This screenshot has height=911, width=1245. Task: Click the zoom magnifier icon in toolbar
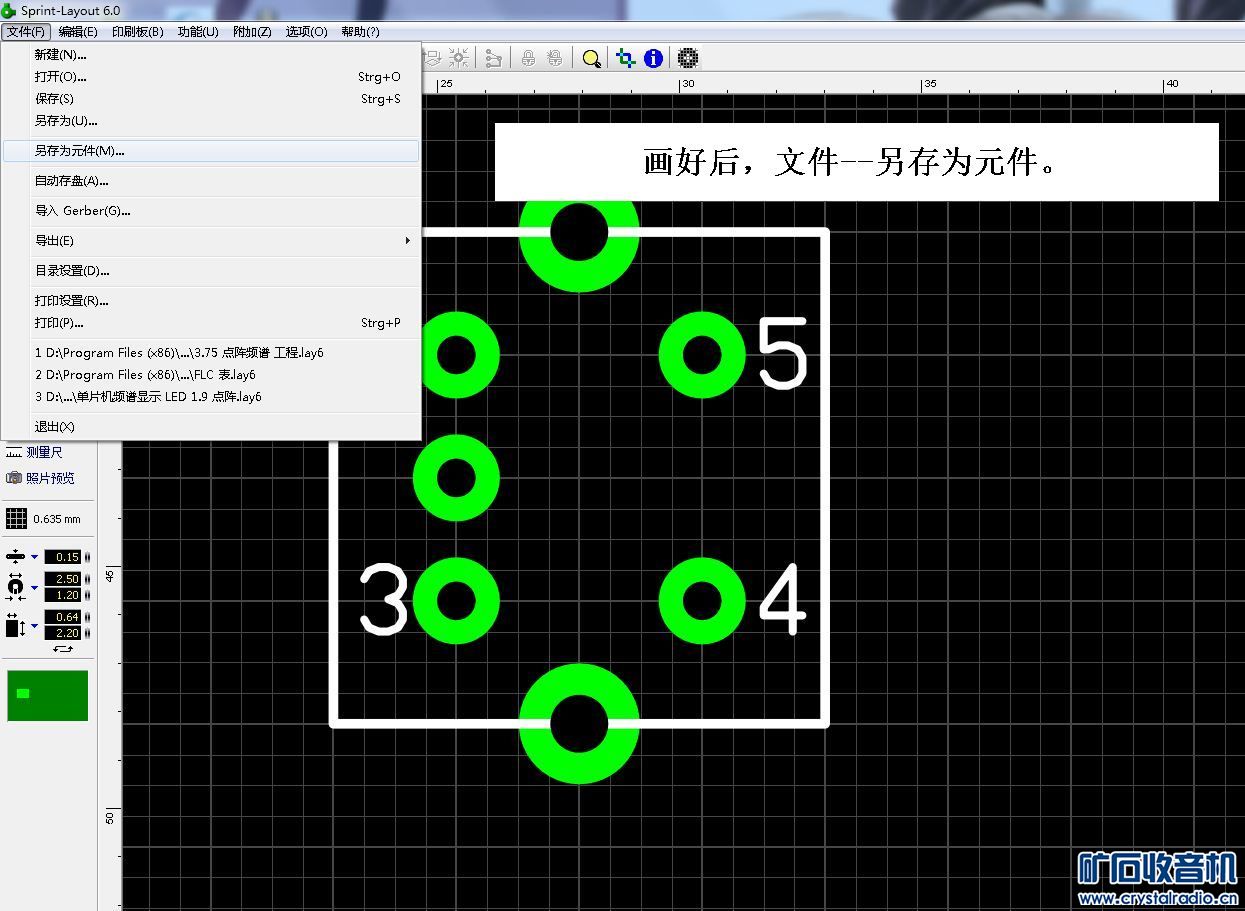coord(592,58)
